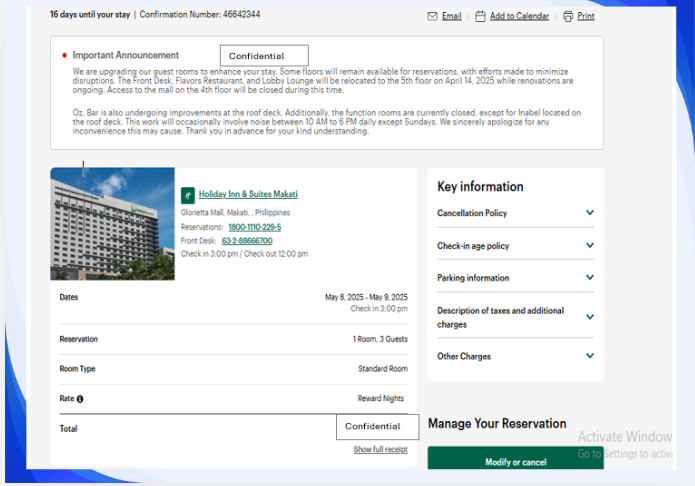Click the green Holiday Inn logo icon
The width and height of the screenshot is (695, 486).
pos(188,195)
